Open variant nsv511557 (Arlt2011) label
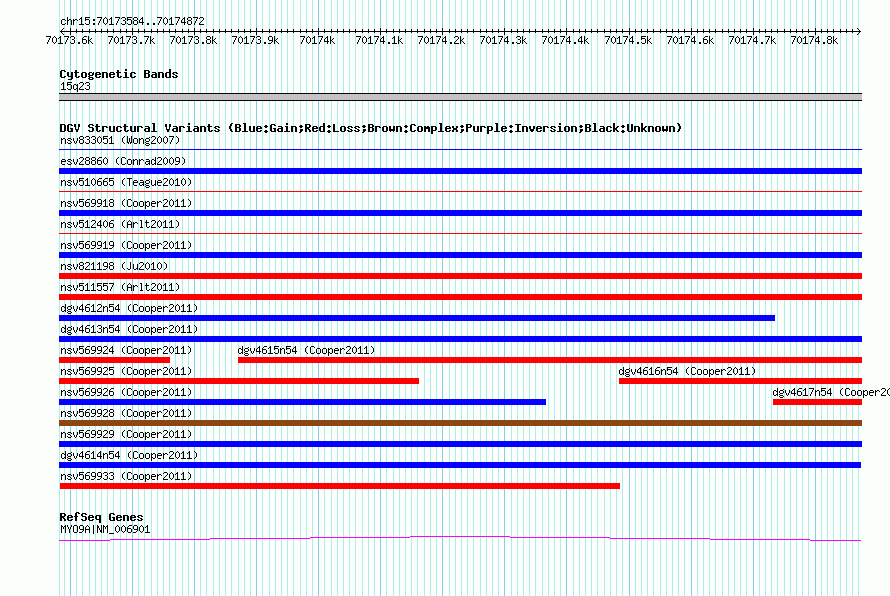Screen dimensions: 890x596 120,287
